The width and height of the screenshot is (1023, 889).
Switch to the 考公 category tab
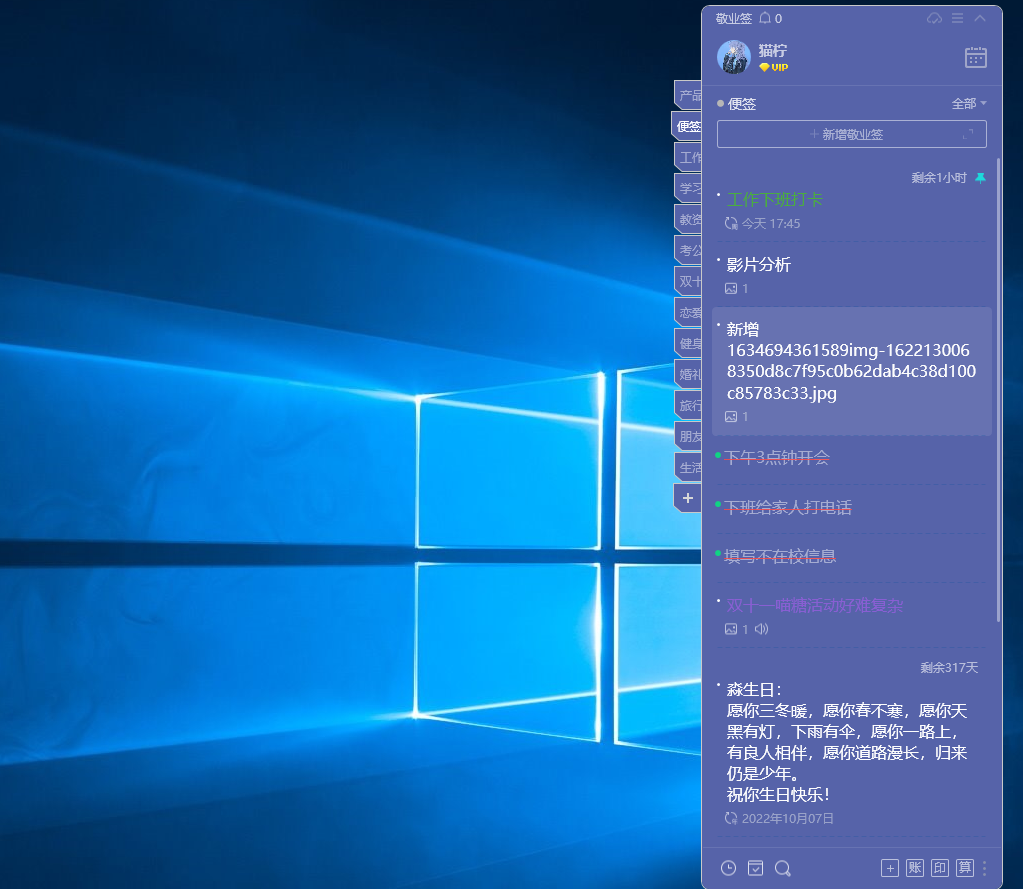tap(688, 250)
